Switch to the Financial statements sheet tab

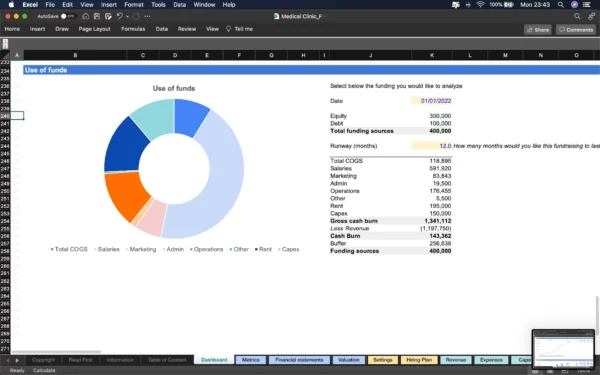299,360
